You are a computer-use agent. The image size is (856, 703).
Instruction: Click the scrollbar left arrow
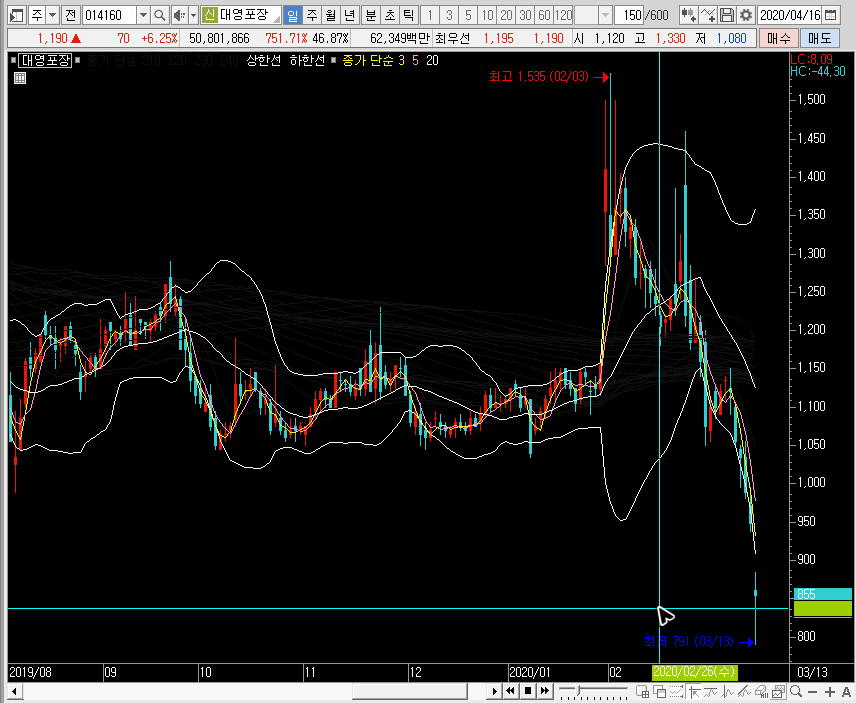pyautogui.click(x=15, y=692)
